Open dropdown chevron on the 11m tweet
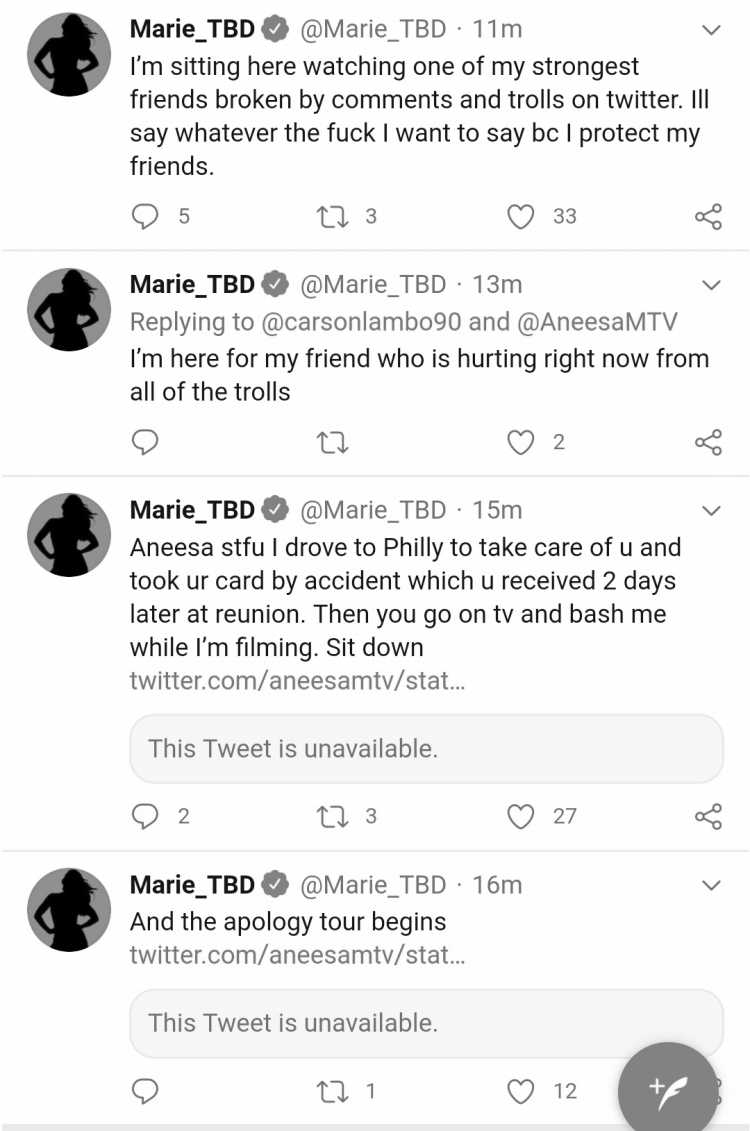 (711, 30)
